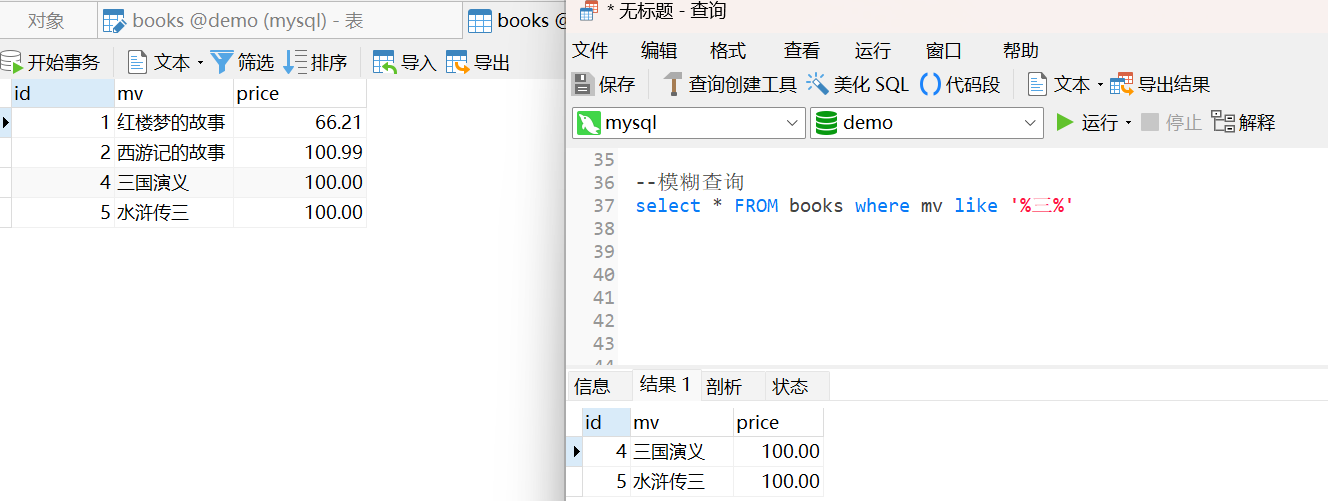Click id header in query results grid

pos(606,422)
